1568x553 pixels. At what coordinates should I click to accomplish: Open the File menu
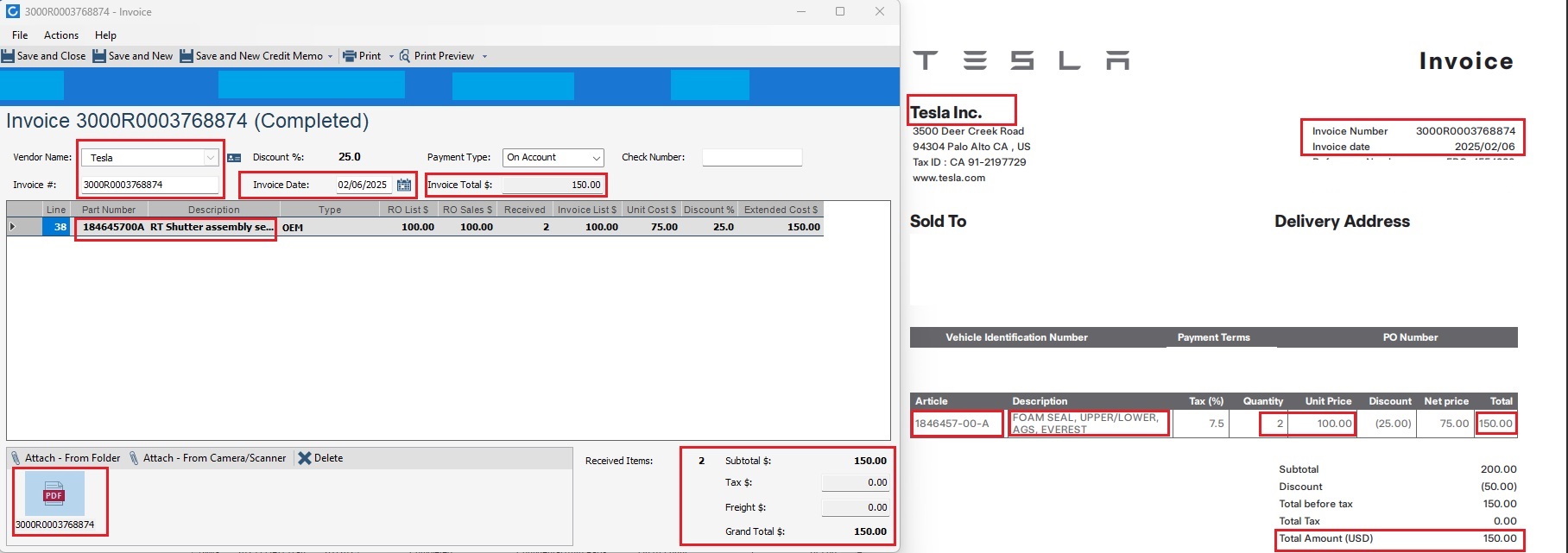(x=20, y=35)
